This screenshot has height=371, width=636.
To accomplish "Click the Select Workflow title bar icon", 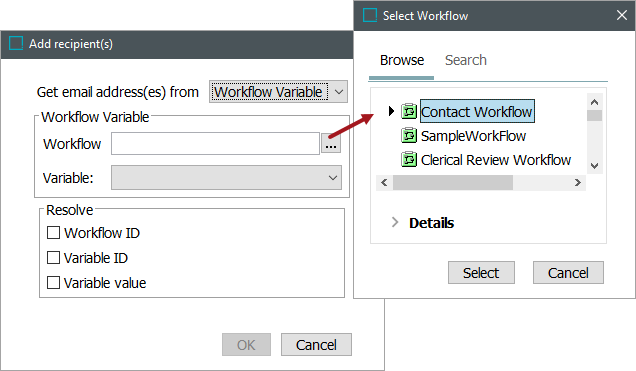I will click(370, 15).
